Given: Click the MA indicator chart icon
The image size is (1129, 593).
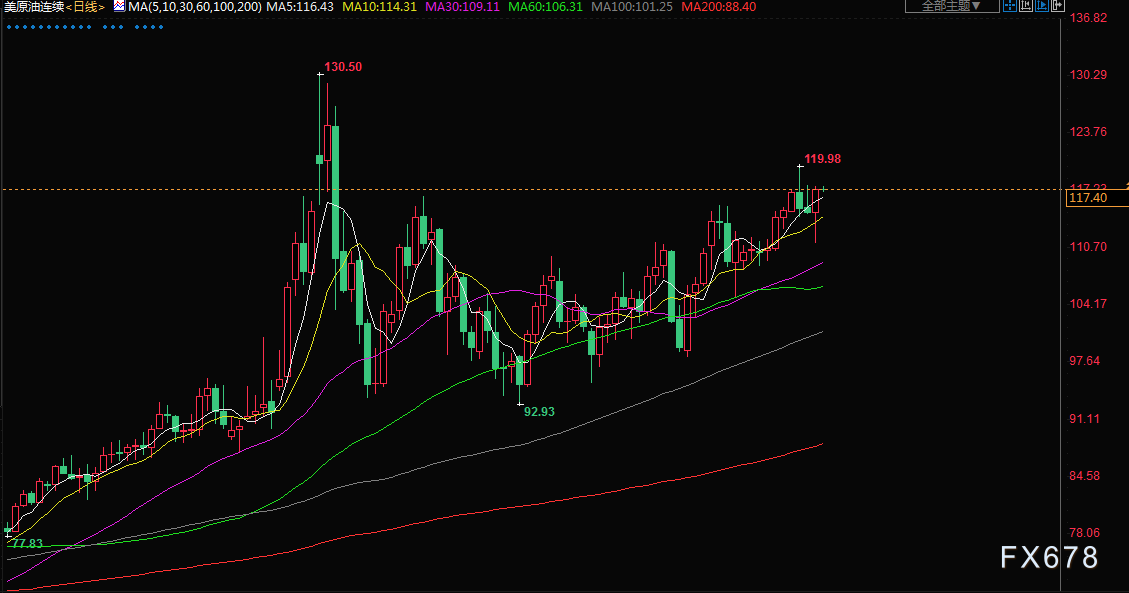Looking at the screenshot, I should point(119,6).
